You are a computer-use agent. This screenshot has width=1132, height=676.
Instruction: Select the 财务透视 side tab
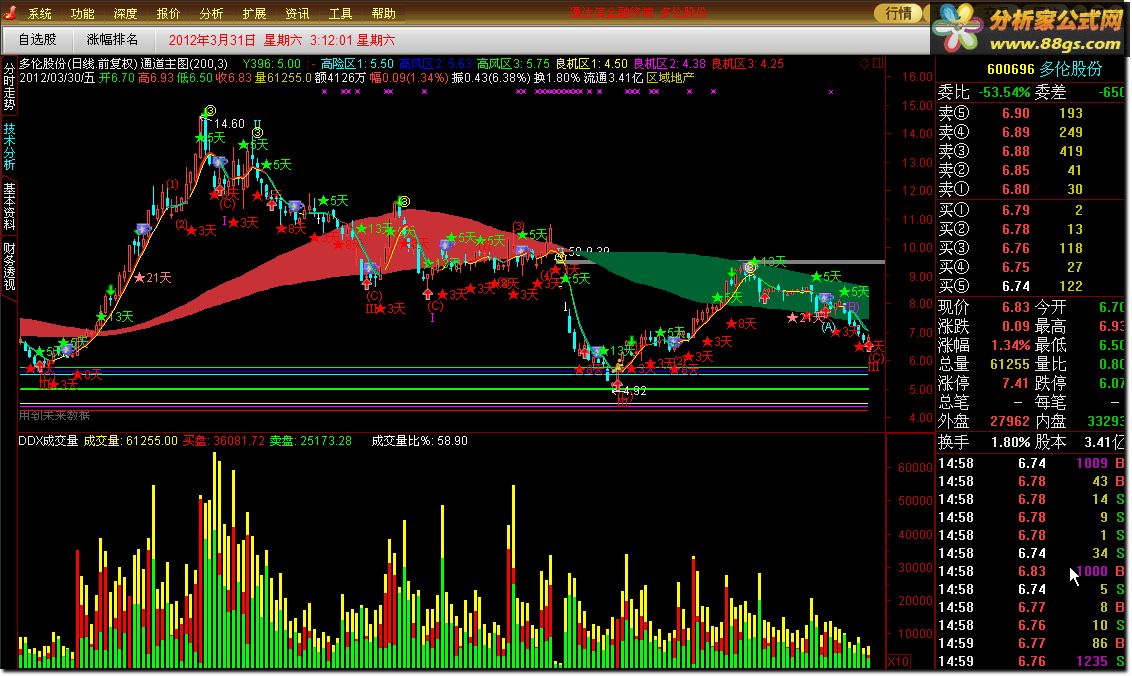[x=9, y=266]
